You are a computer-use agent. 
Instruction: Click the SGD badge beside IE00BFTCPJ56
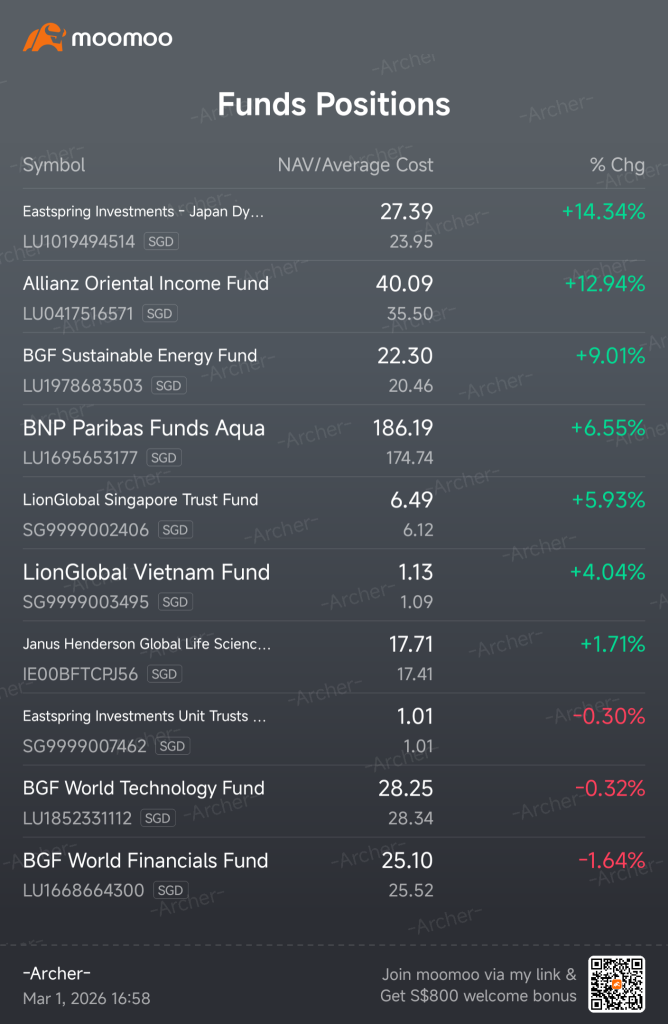[164, 674]
